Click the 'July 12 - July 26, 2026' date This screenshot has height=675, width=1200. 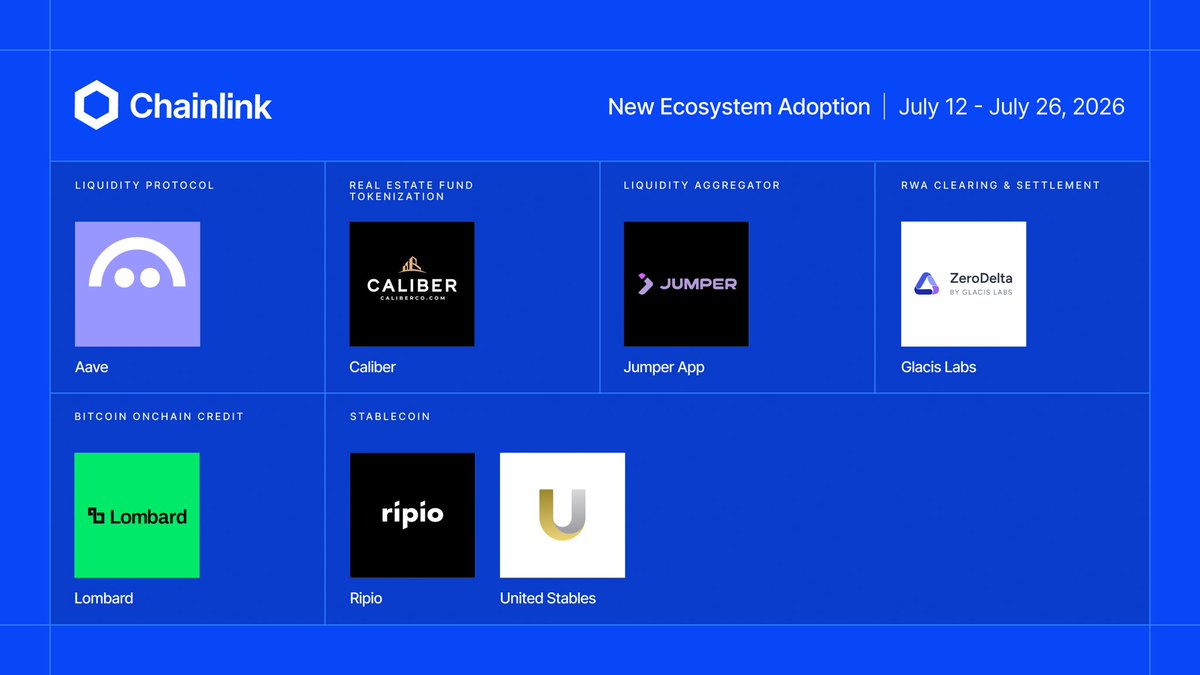[1012, 107]
